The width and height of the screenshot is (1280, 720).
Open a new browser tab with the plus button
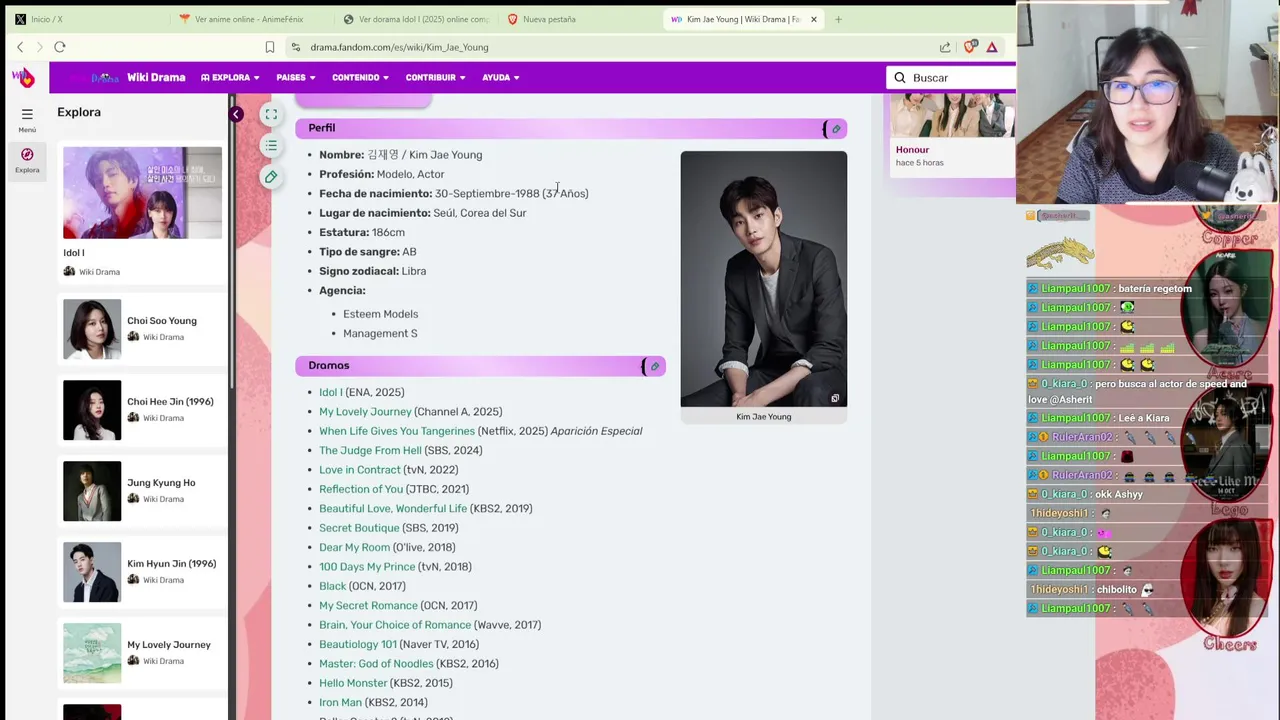click(x=838, y=19)
